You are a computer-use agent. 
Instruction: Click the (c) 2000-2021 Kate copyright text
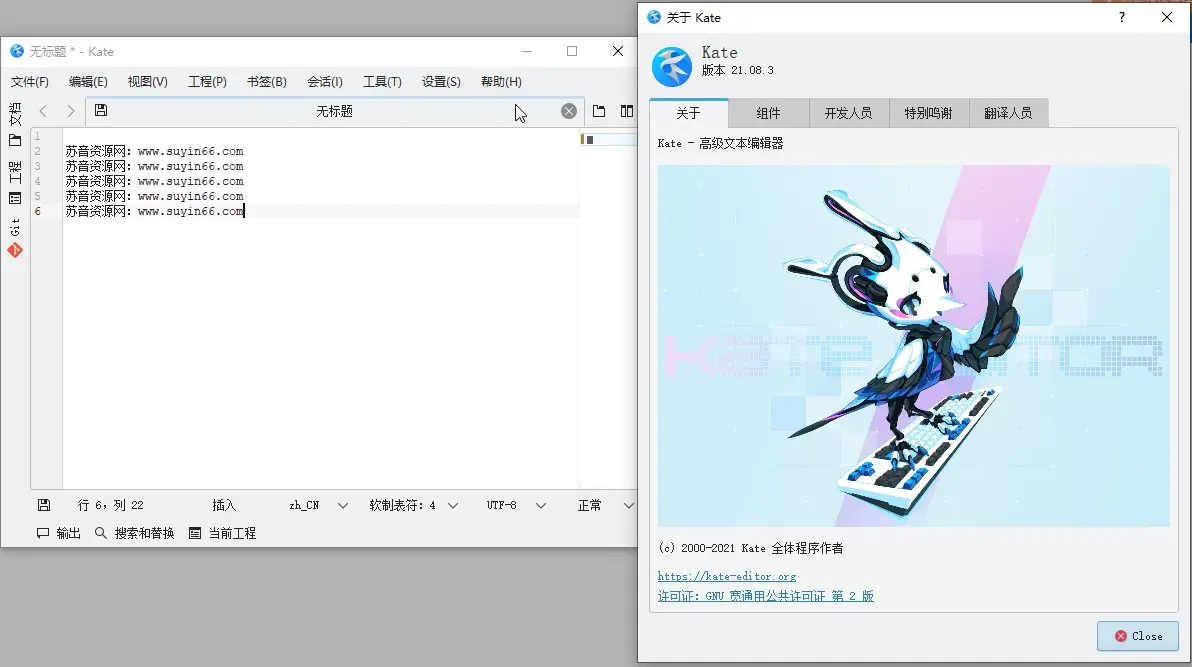[x=750, y=548]
